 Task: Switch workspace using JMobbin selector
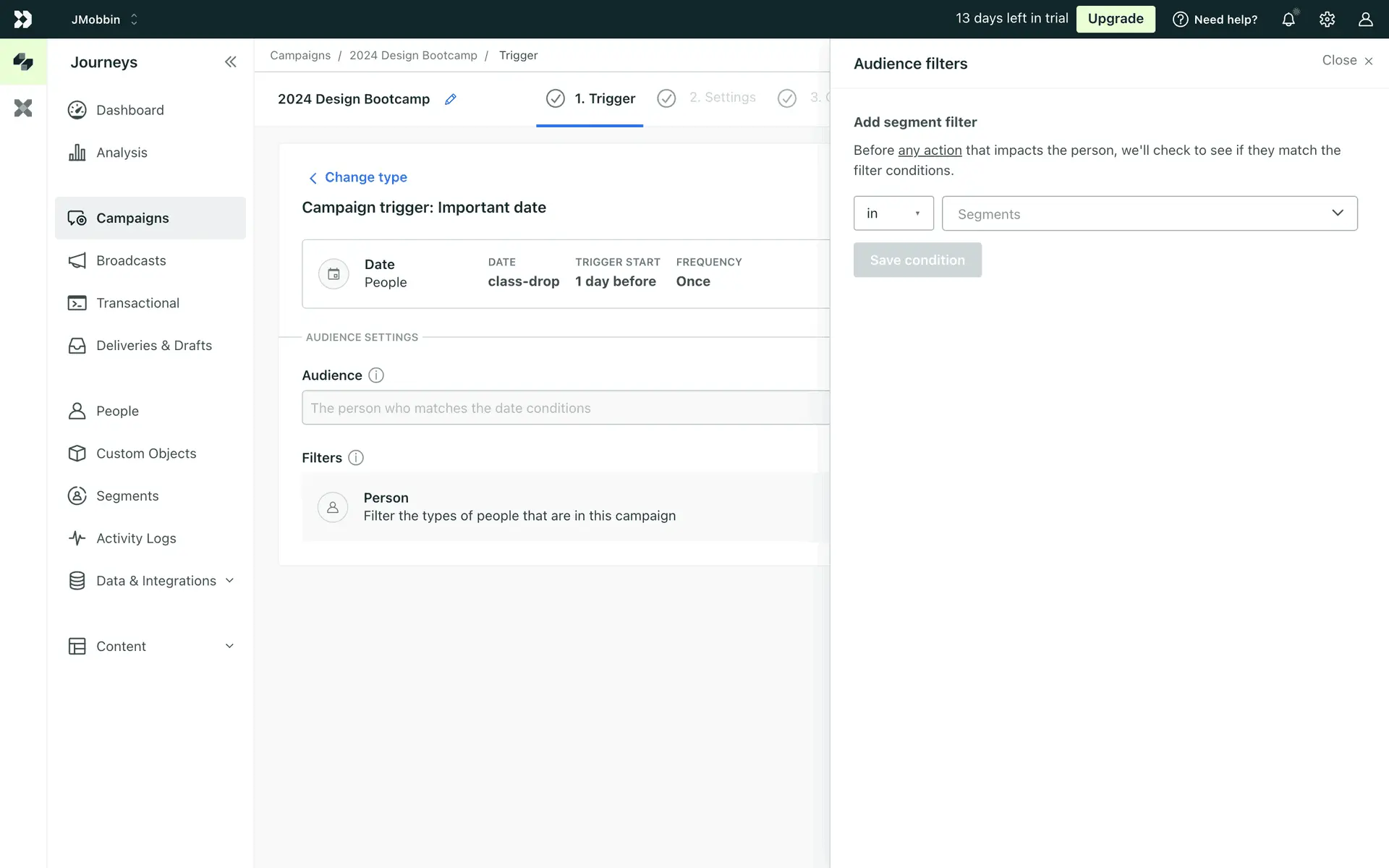tap(104, 20)
